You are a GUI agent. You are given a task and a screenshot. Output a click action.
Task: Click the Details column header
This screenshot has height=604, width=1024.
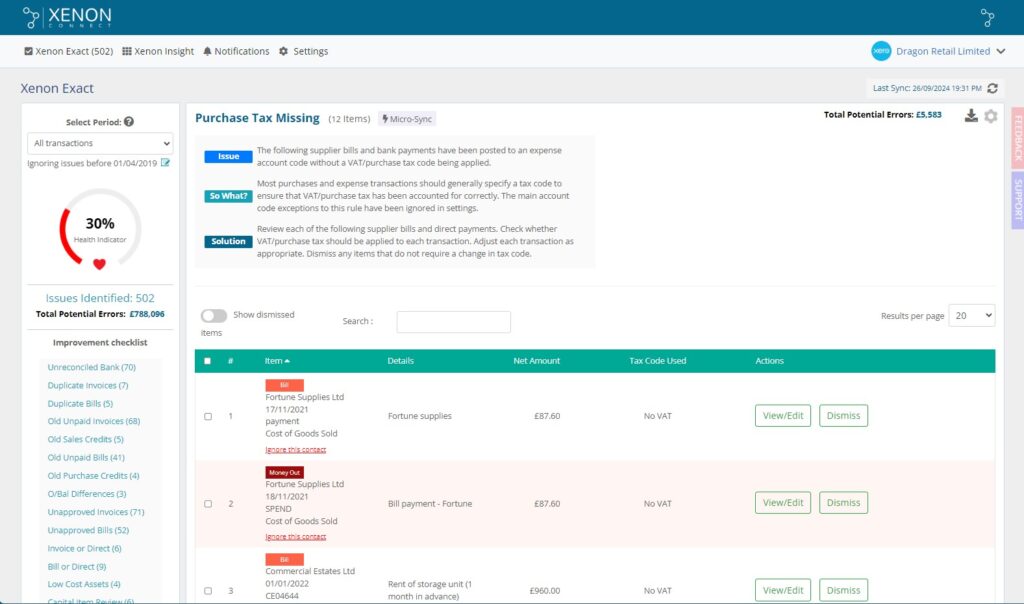click(400, 361)
